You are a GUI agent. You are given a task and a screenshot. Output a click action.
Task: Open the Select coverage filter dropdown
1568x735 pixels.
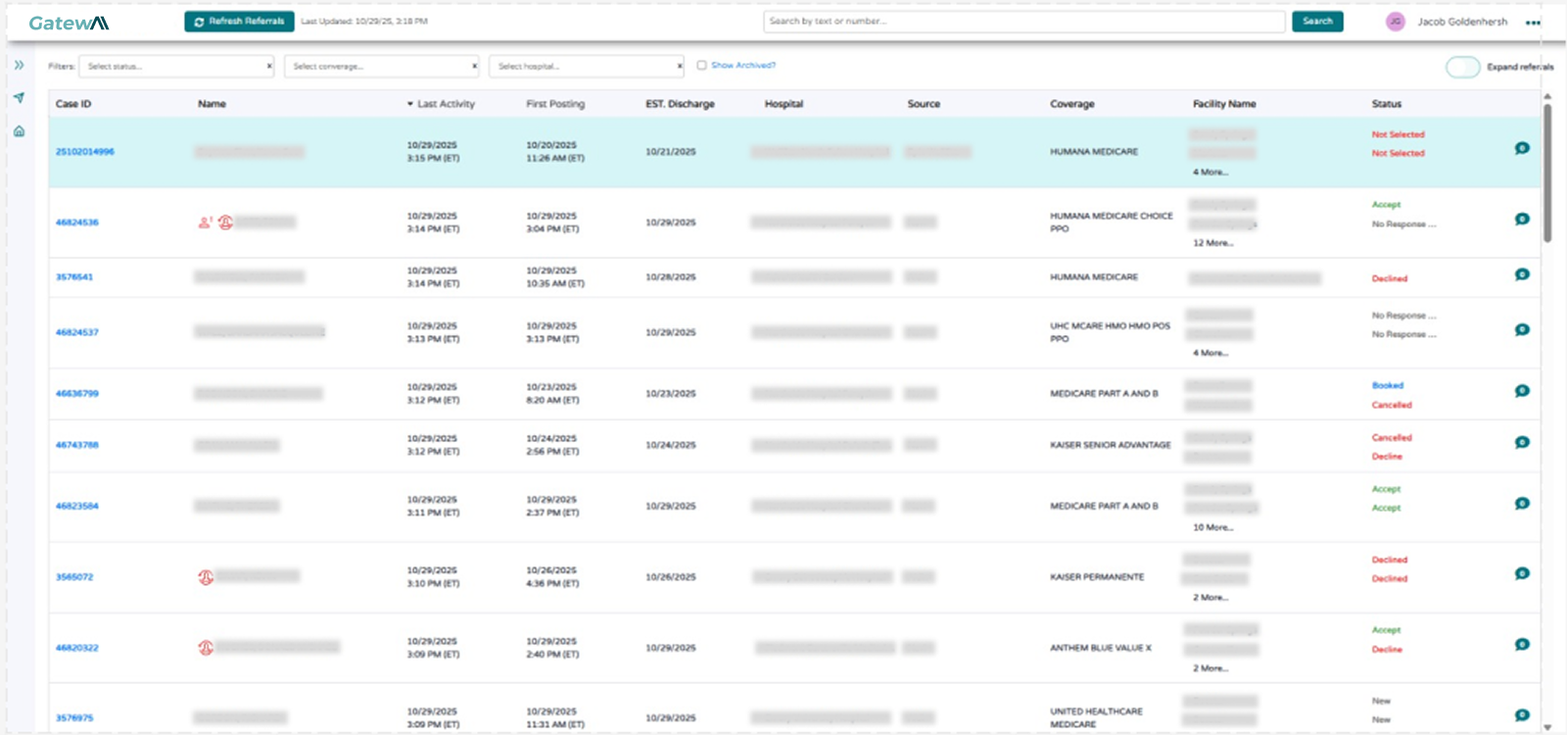click(x=382, y=67)
